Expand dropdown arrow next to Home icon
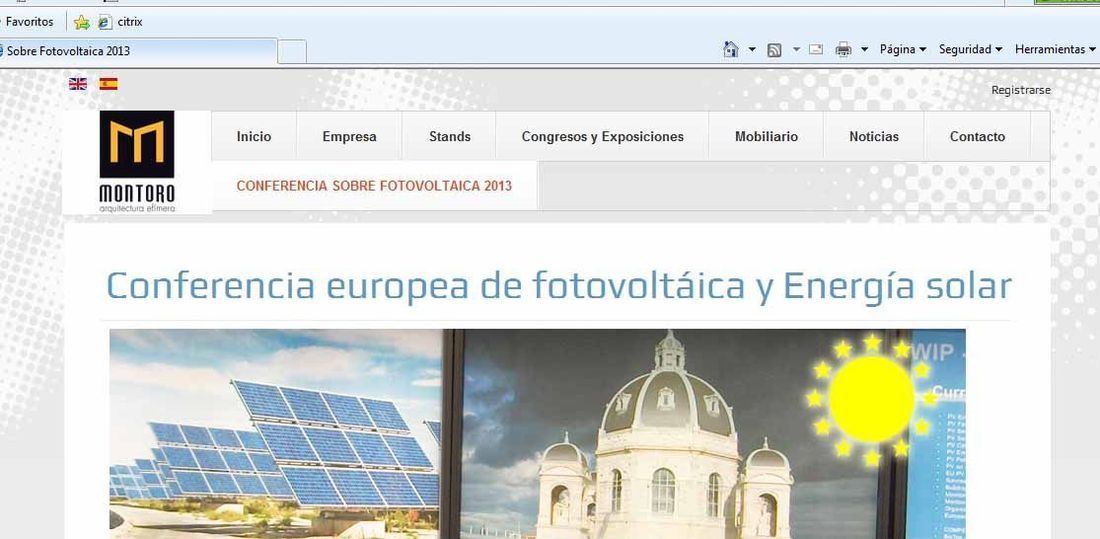Screen dimensions: 1100x539 click(x=752, y=49)
